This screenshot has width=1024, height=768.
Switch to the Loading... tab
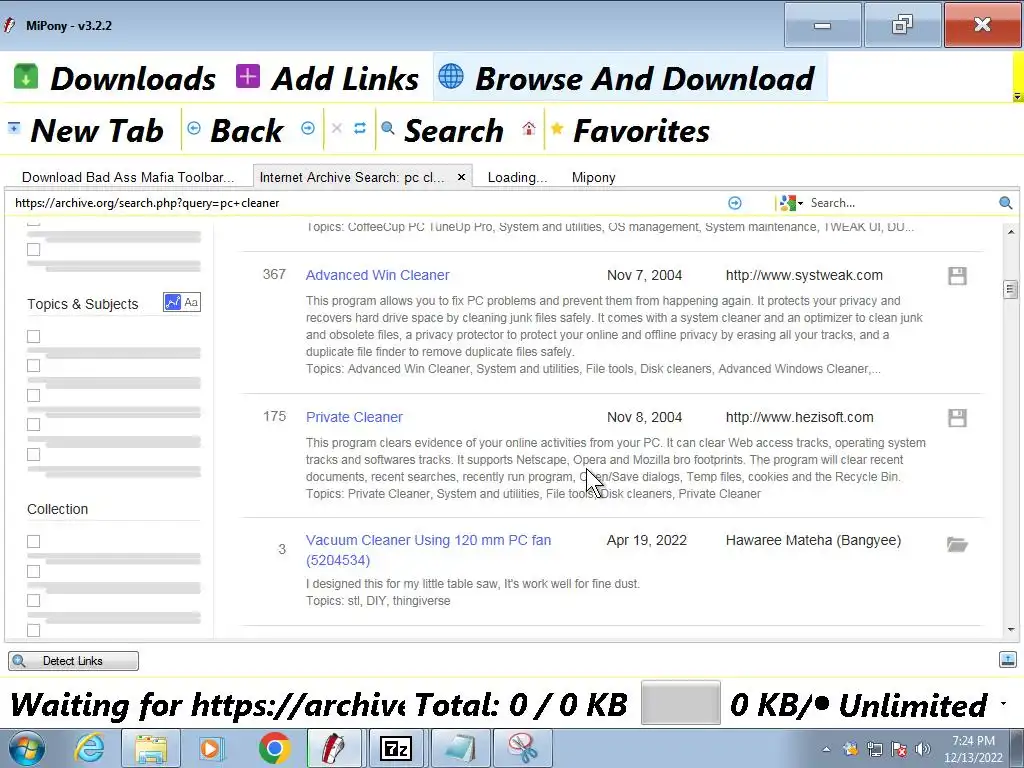tap(517, 177)
